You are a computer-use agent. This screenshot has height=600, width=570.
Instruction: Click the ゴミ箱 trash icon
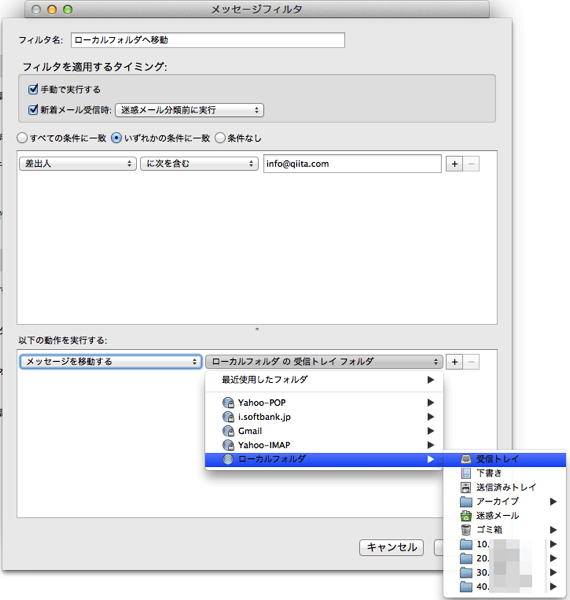[466, 530]
